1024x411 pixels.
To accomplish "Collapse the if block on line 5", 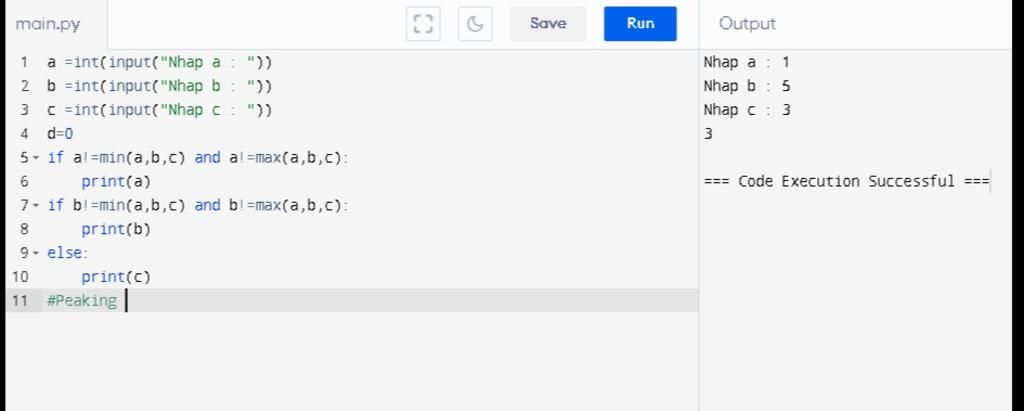I will point(36,158).
